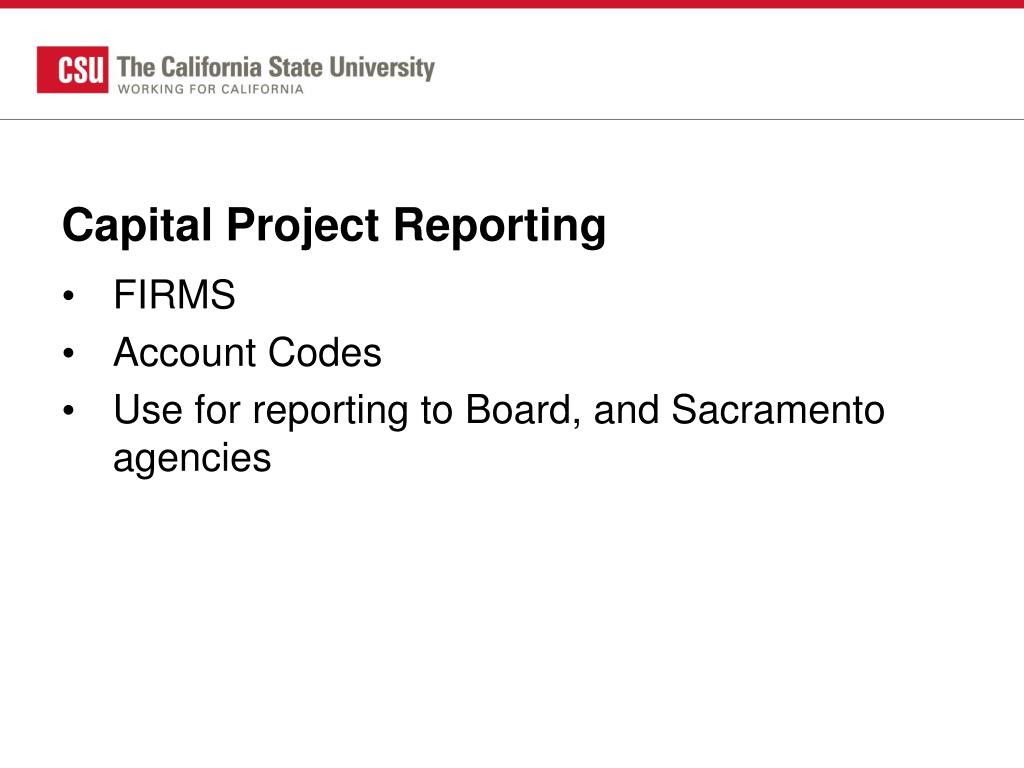
Task: Click the word "University" in the header
Action: [x=384, y=68]
